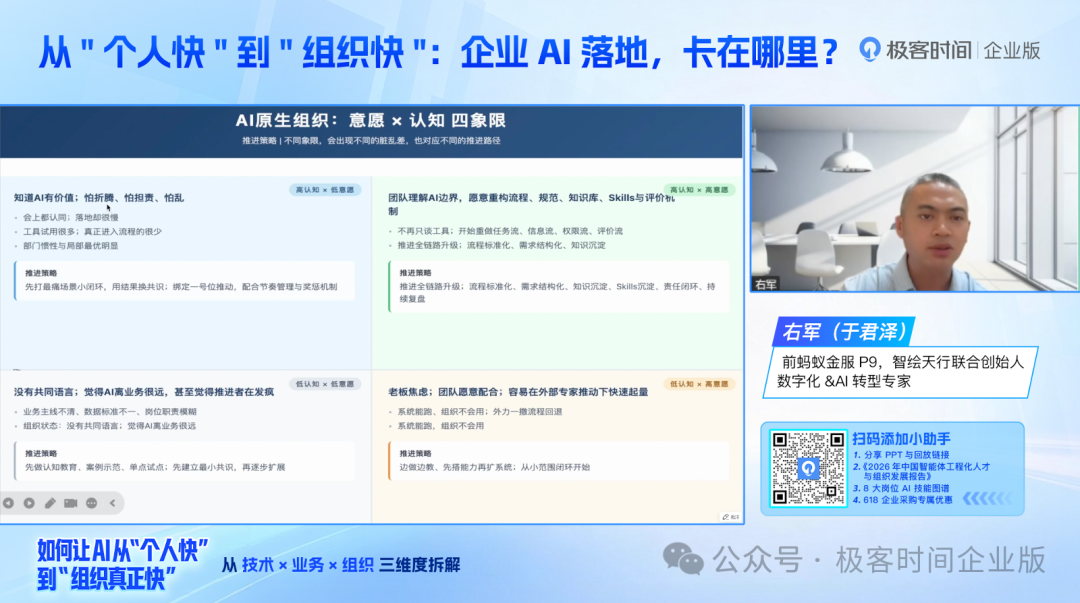Click the speaker's webcam video
Image resolution: width=1080 pixels, height=603 pixels.
point(914,198)
